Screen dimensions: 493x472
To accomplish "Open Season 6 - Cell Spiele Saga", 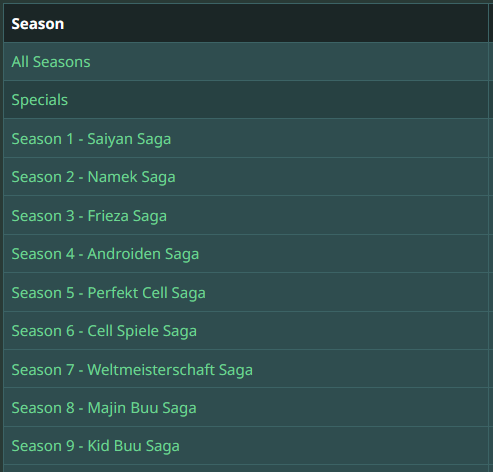I will point(104,331).
